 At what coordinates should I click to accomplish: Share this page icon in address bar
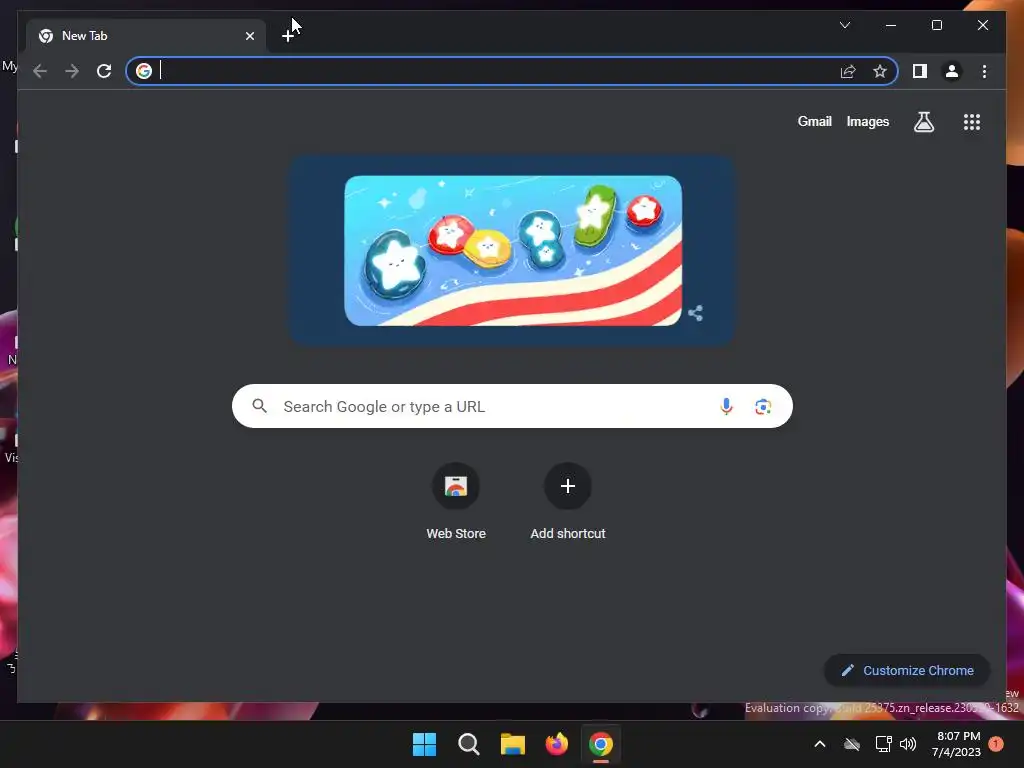(848, 71)
